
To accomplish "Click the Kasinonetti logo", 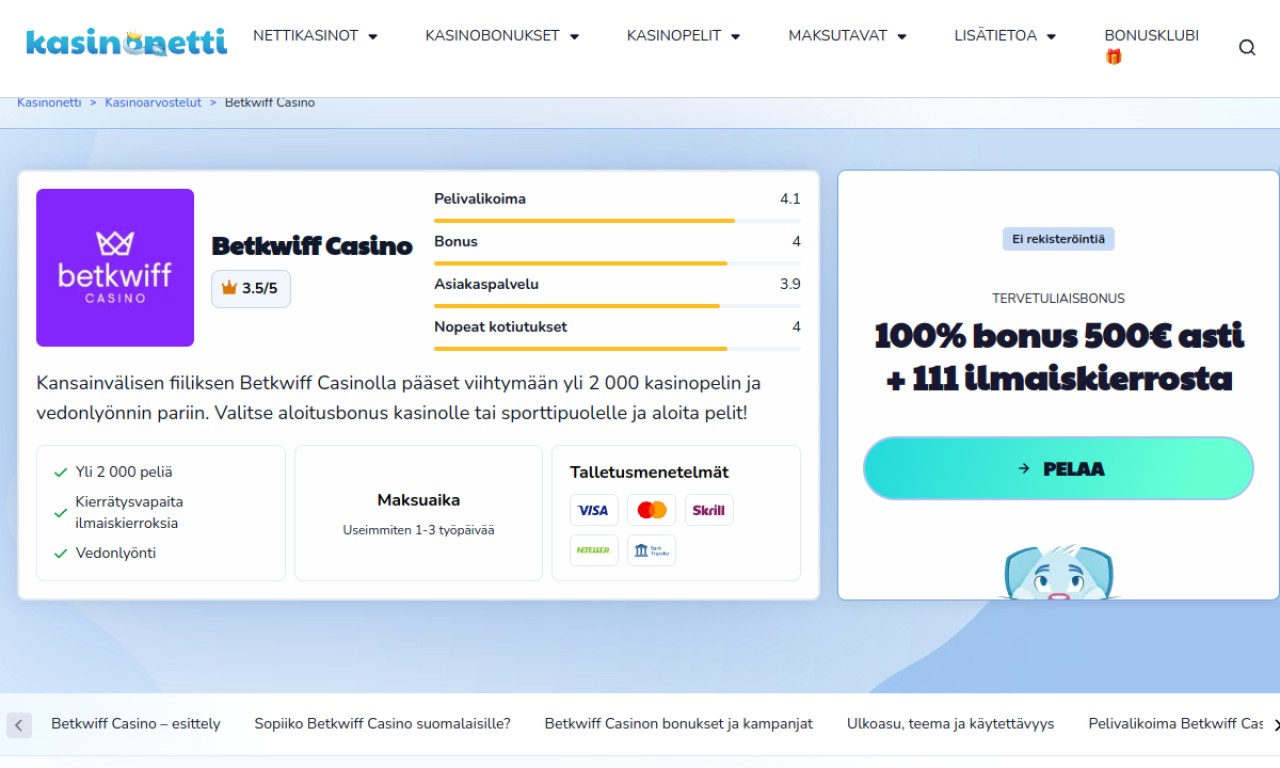I will [x=126, y=42].
